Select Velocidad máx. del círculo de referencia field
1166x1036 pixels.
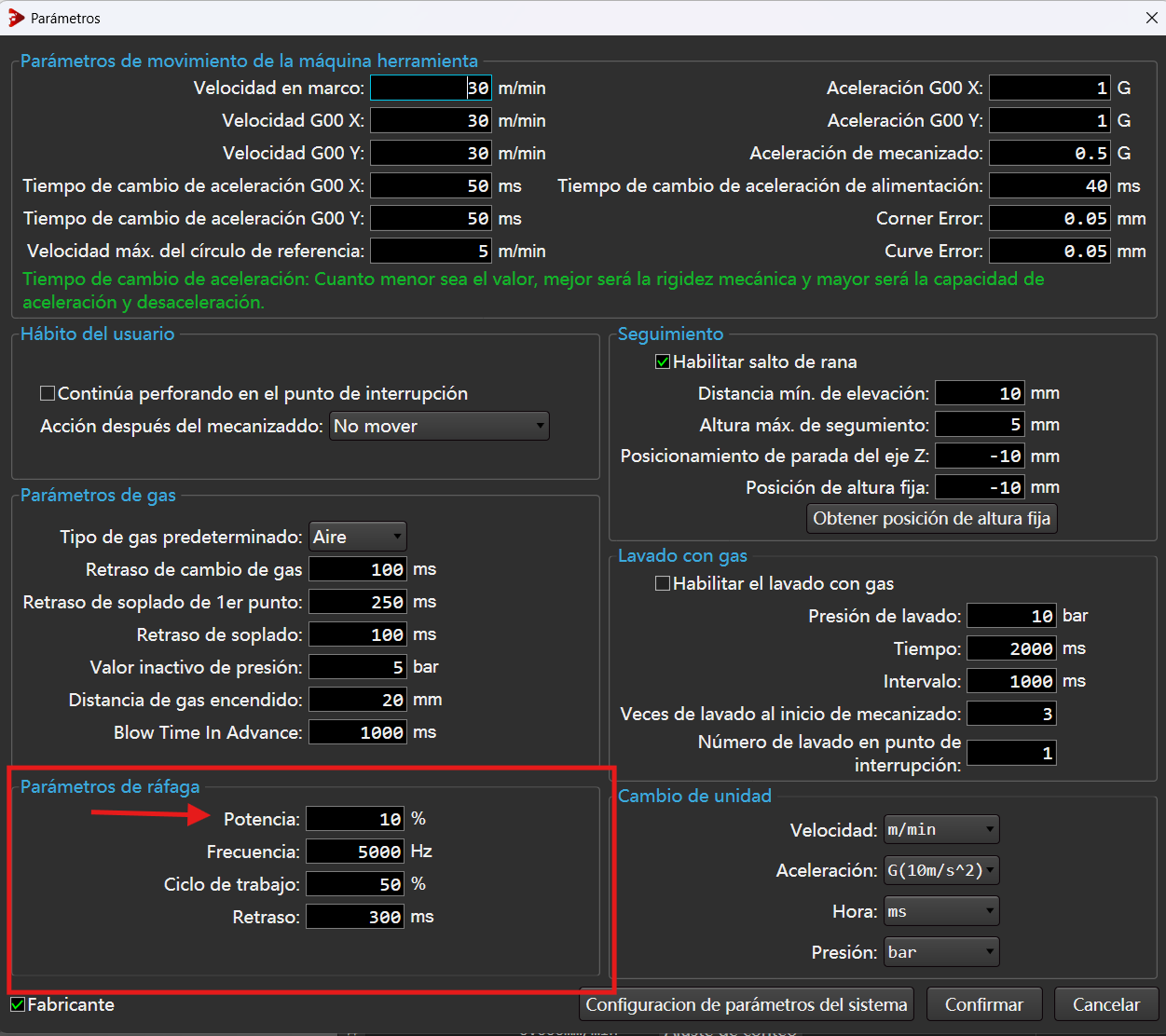pyautogui.click(x=432, y=251)
